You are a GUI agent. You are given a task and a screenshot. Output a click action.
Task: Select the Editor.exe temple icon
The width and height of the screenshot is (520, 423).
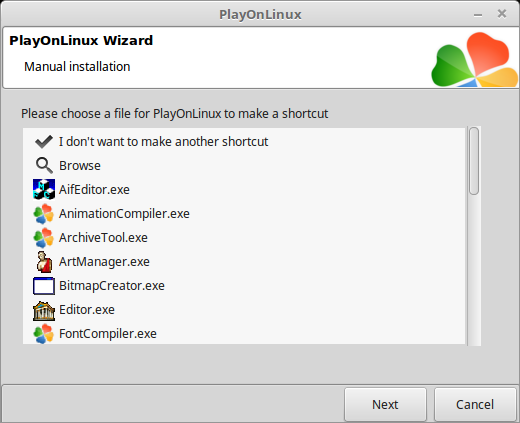click(x=44, y=310)
